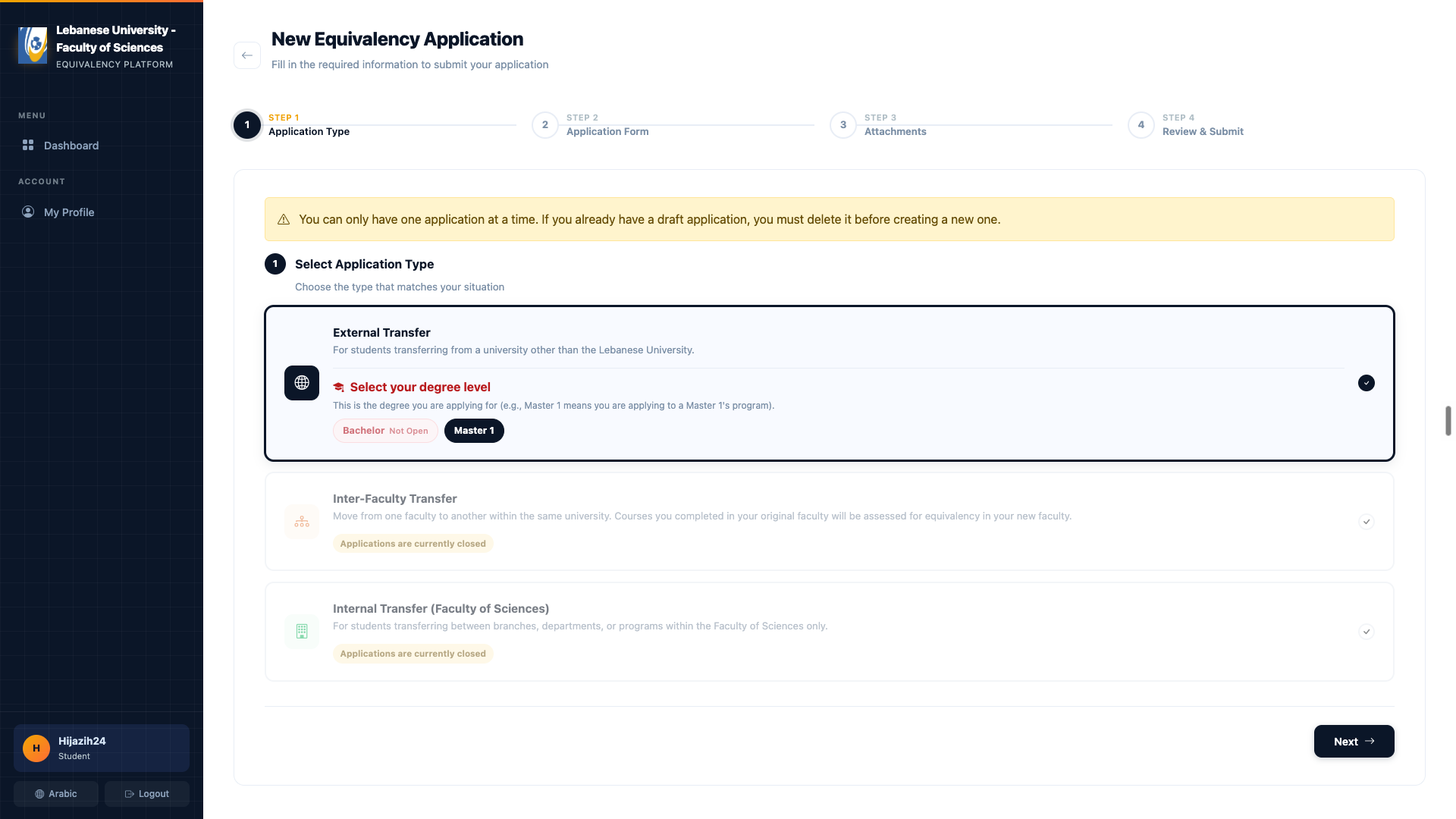Viewport: 1456px width, 819px height.
Task: Click the Hijazih24 Student user card
Action: coord(102,748)
